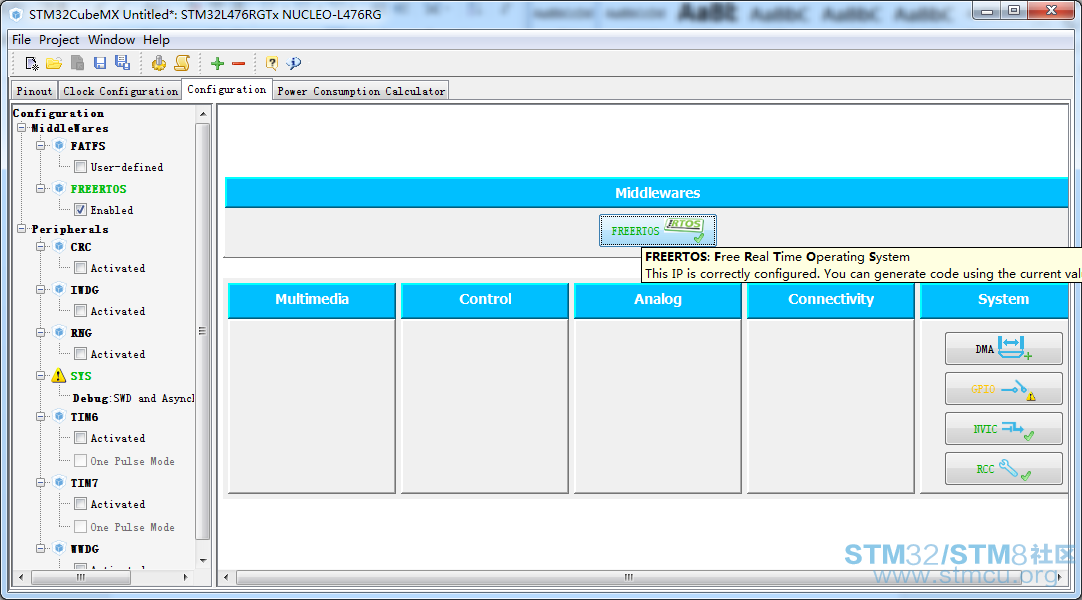Switch to the Pinout tab
The image size is (1082, 600).
[x=34, y=90]
